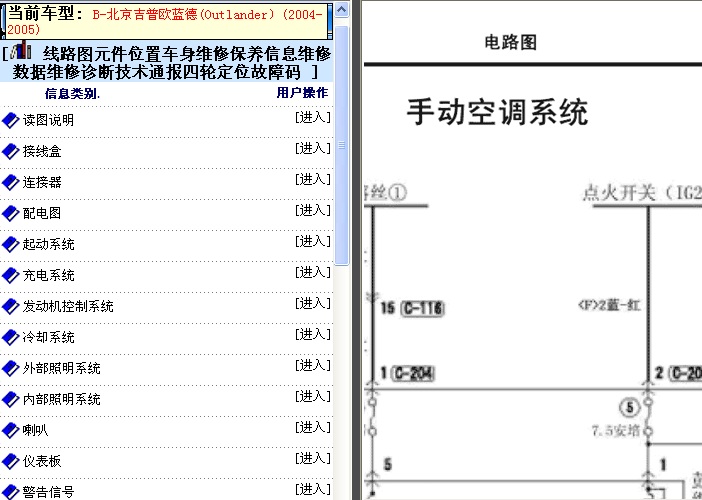
Task: Click the book icon beside 配电图
Action: click(11, 213)
